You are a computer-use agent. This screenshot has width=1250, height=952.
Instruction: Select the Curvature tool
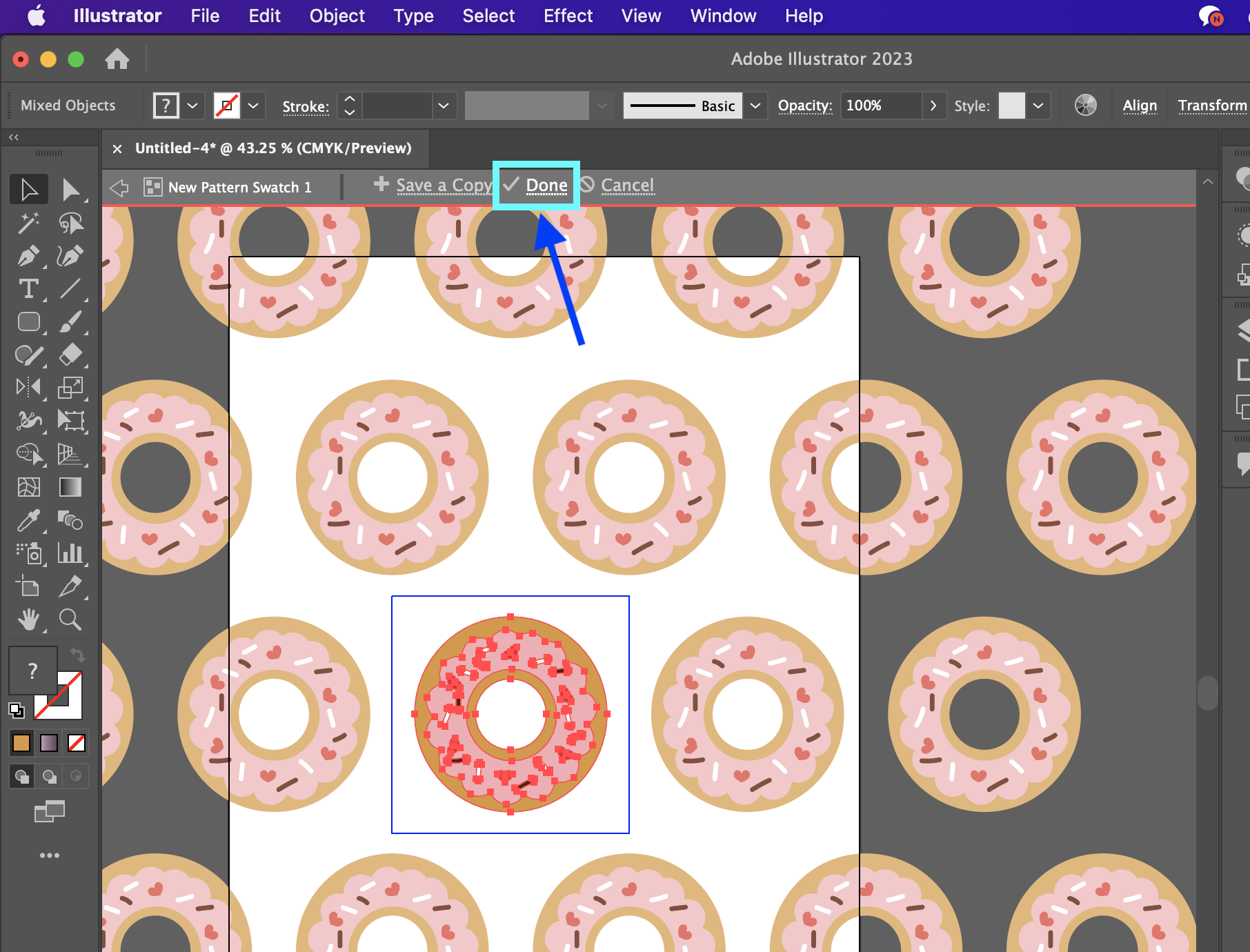(70, 256)
